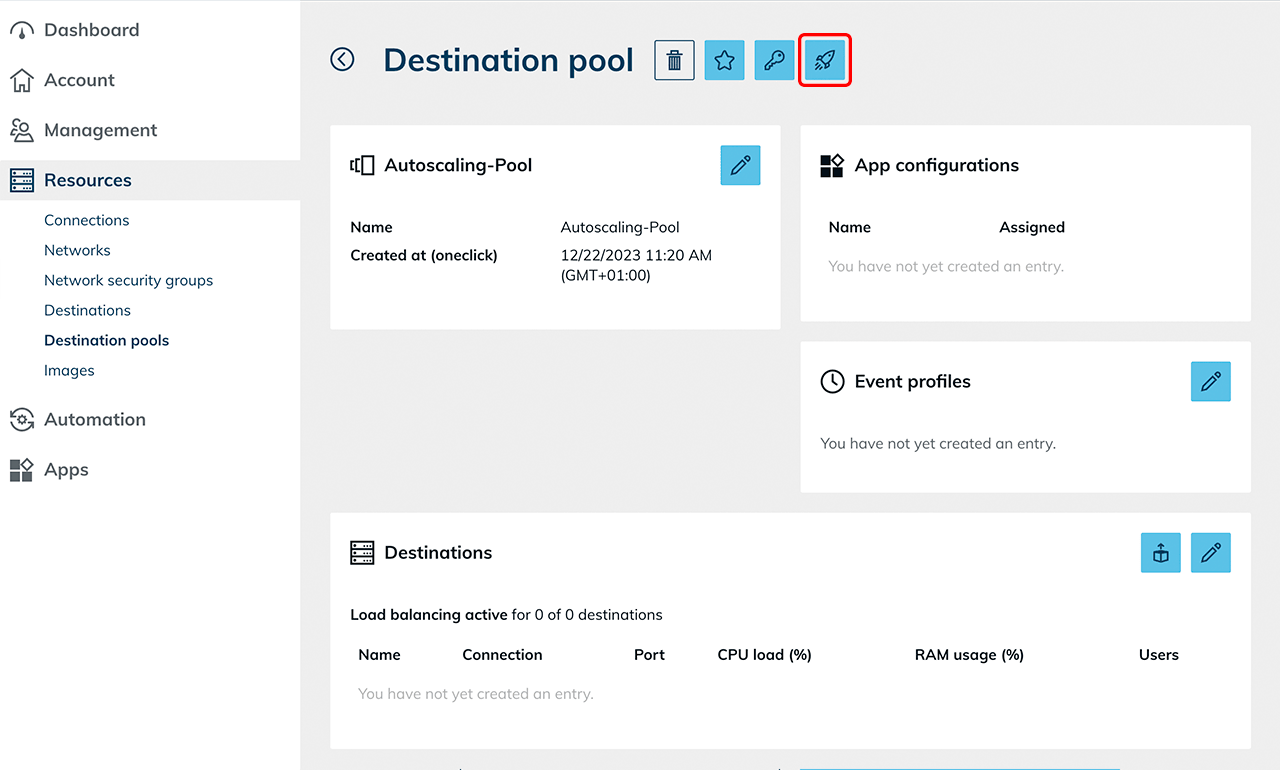
Task: Click the Destinations upload box icon
Action: [x=1160, y=553]
